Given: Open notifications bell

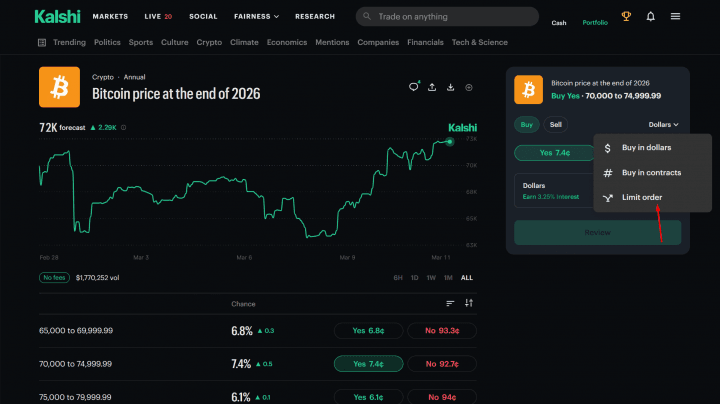Looking at the screenshot, I should click(x=651, y=17).
